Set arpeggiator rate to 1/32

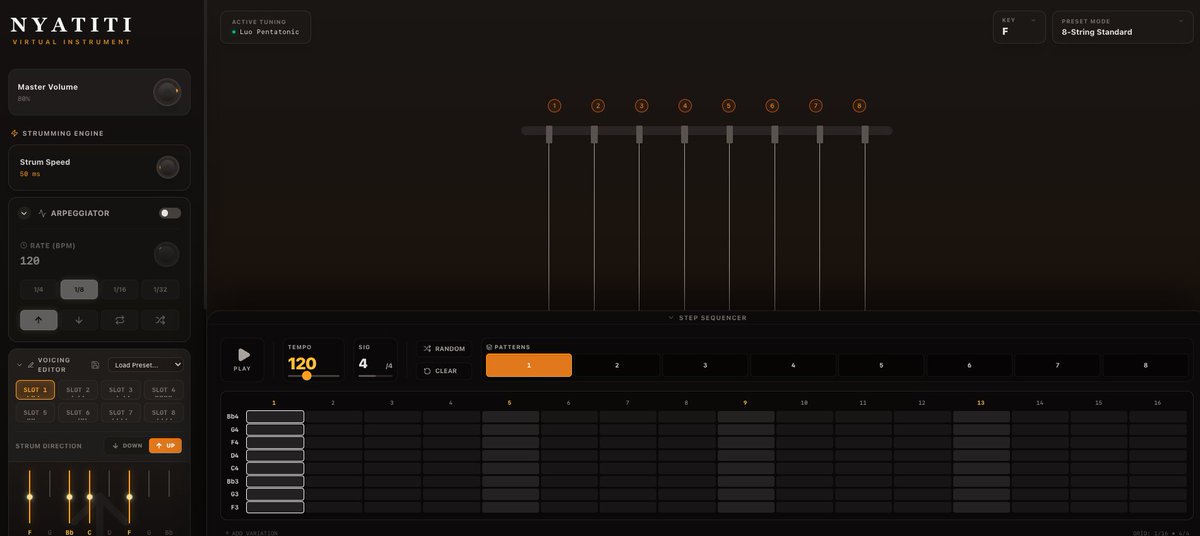[x=160, y=289]
